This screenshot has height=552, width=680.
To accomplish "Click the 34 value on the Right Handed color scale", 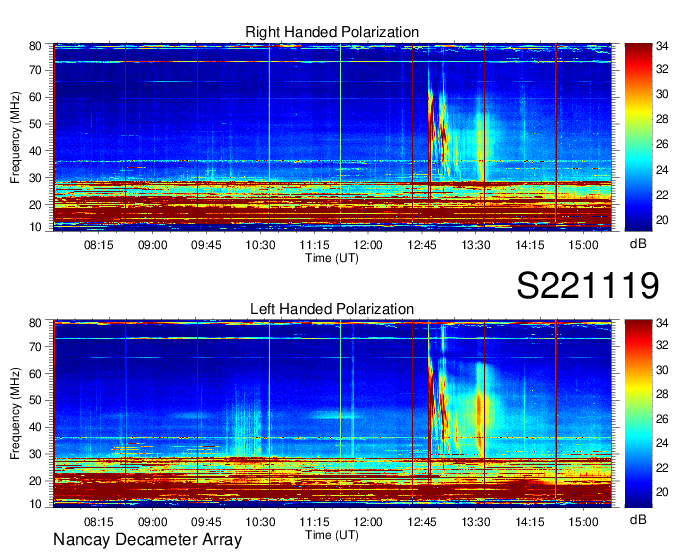I will 662,46.
